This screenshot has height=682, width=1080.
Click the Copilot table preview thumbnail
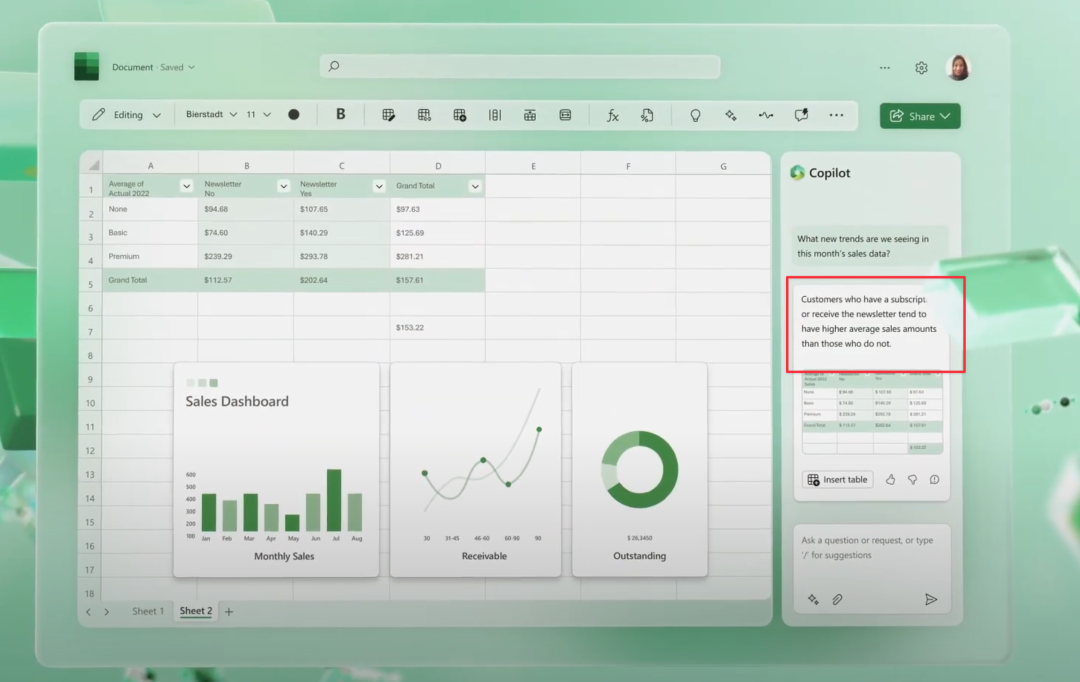pos(872,413)
